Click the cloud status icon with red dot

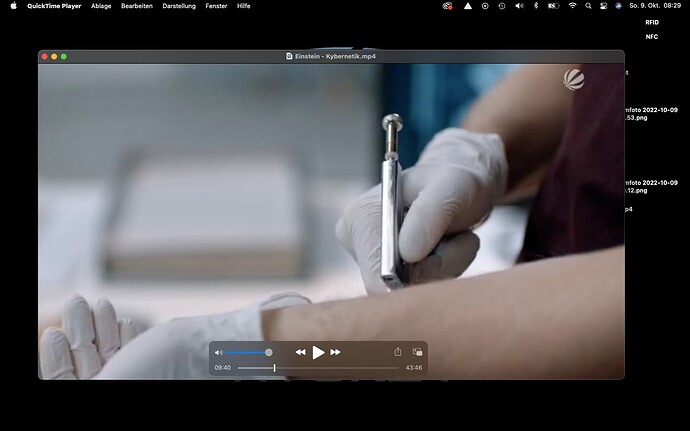(447, 6)
